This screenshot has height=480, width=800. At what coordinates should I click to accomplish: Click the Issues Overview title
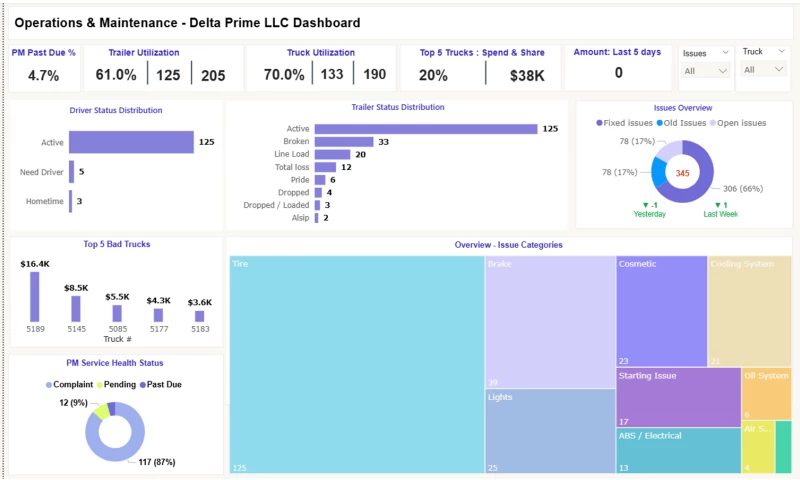(683, 108)
